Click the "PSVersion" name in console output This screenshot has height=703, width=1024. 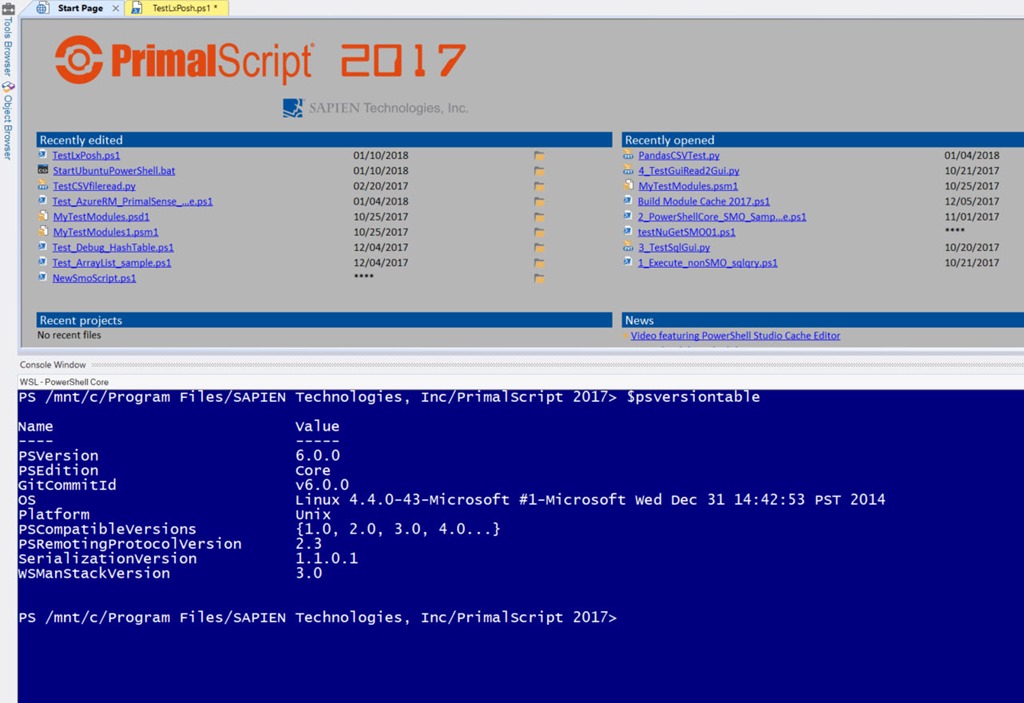point(58,455)
